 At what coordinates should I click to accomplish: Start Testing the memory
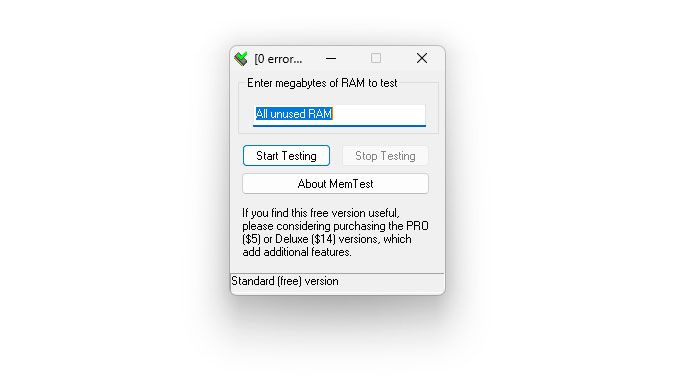(286, 156)
